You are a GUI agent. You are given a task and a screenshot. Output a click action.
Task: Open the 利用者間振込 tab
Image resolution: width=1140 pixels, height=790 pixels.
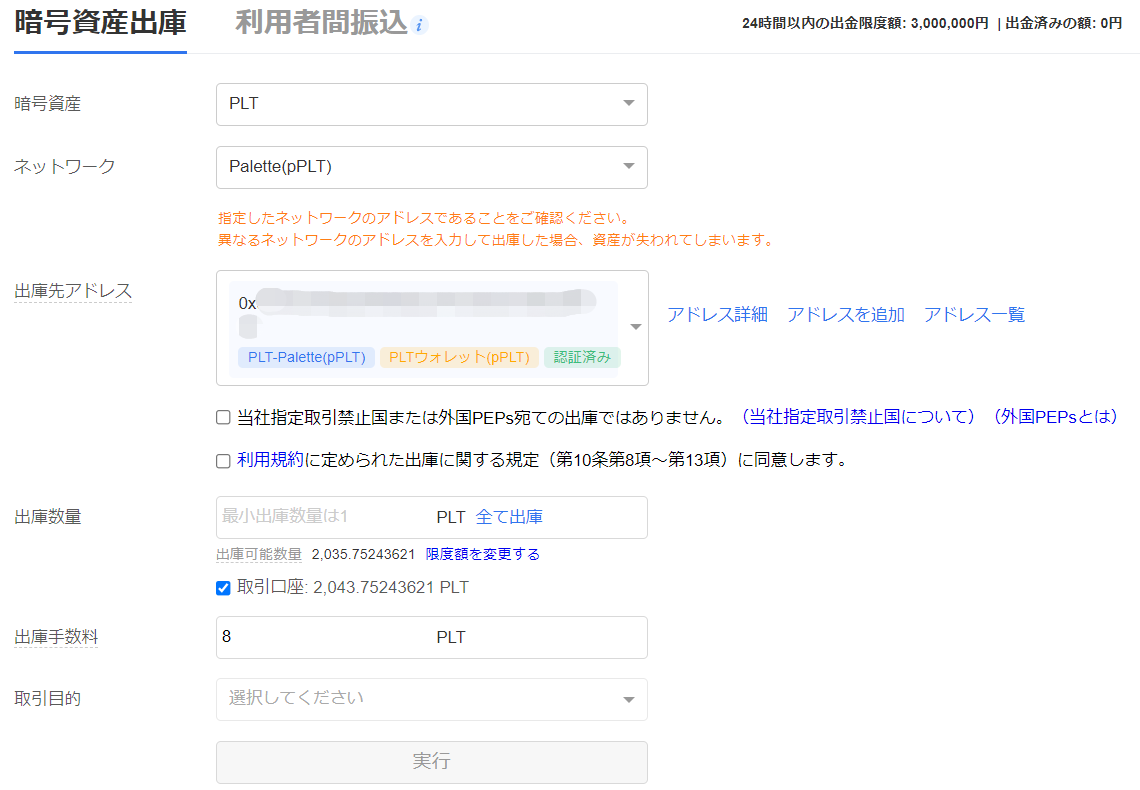[x=321, y=23]
